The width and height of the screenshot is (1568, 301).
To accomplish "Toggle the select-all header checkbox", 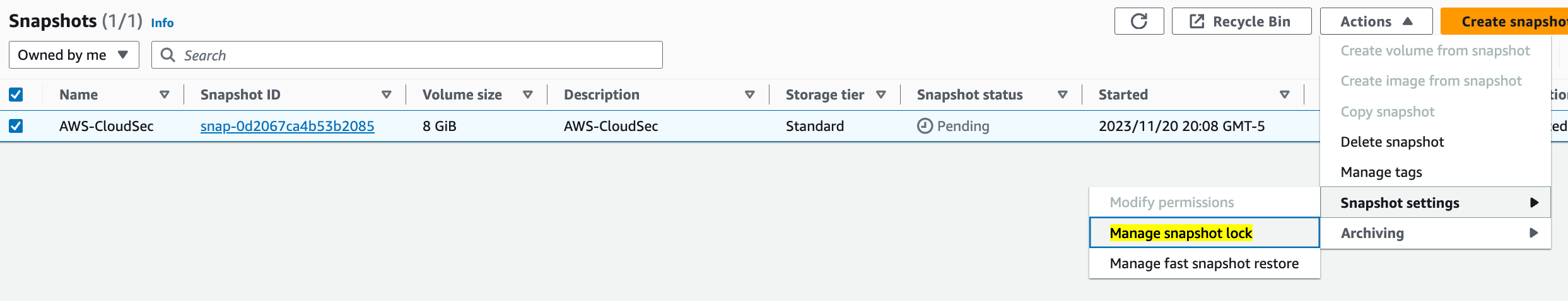I will [x=16, y=94].
